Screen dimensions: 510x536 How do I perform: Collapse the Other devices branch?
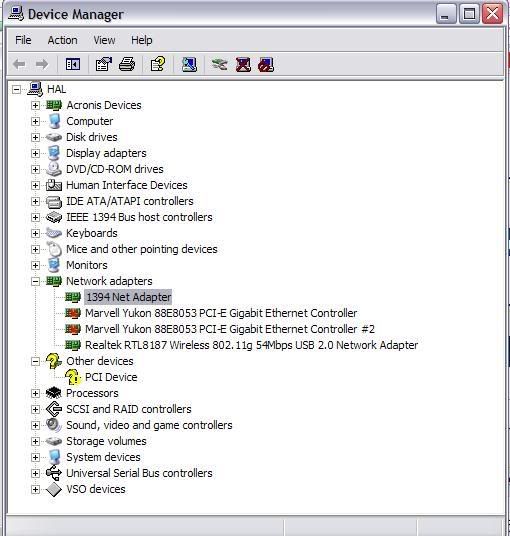click(x=35, y=361)
